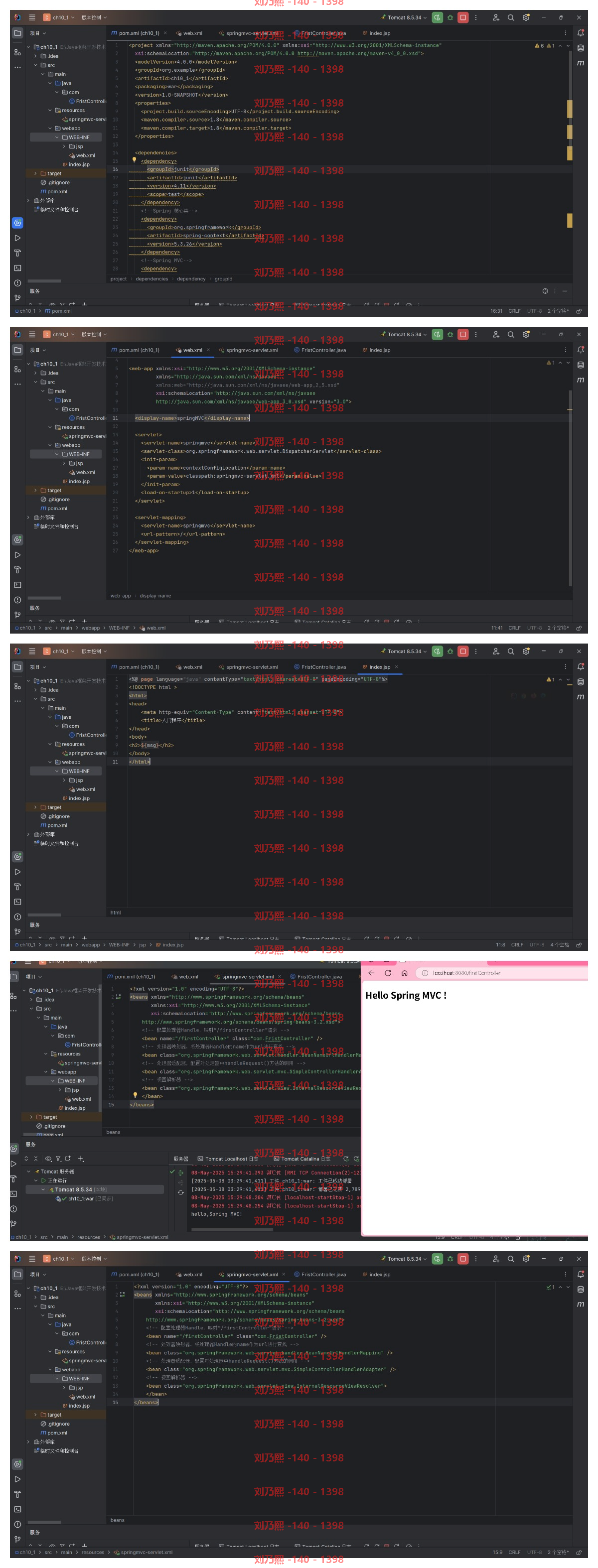
Task: Click the yellow lightbulb on line 15 of pom.xml
Action: 134,159
